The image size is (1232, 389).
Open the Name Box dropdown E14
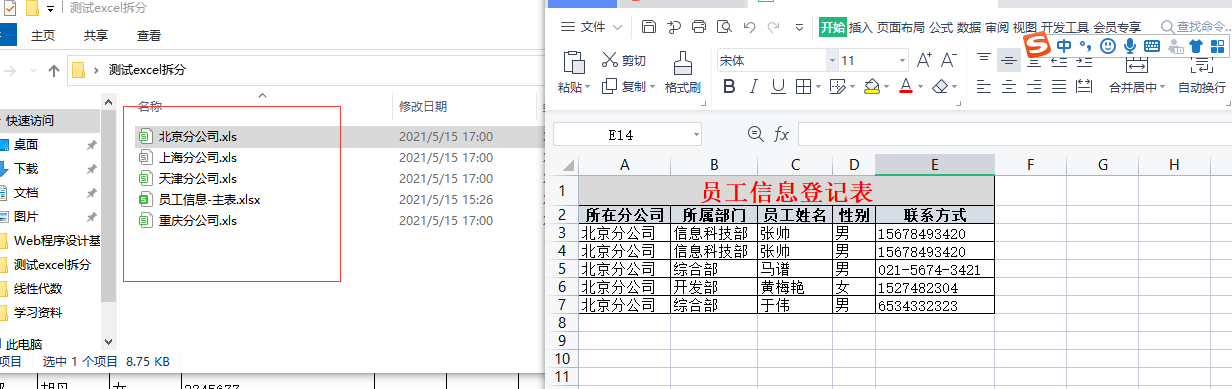(695, 134)
